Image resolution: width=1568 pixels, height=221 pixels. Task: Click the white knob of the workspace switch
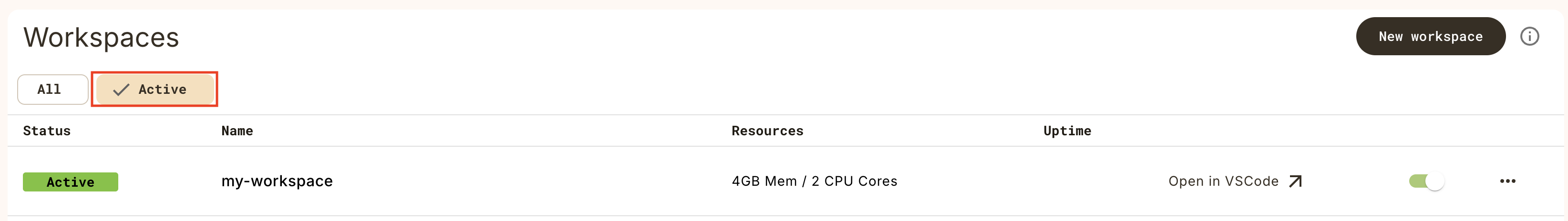(1434, 181)
